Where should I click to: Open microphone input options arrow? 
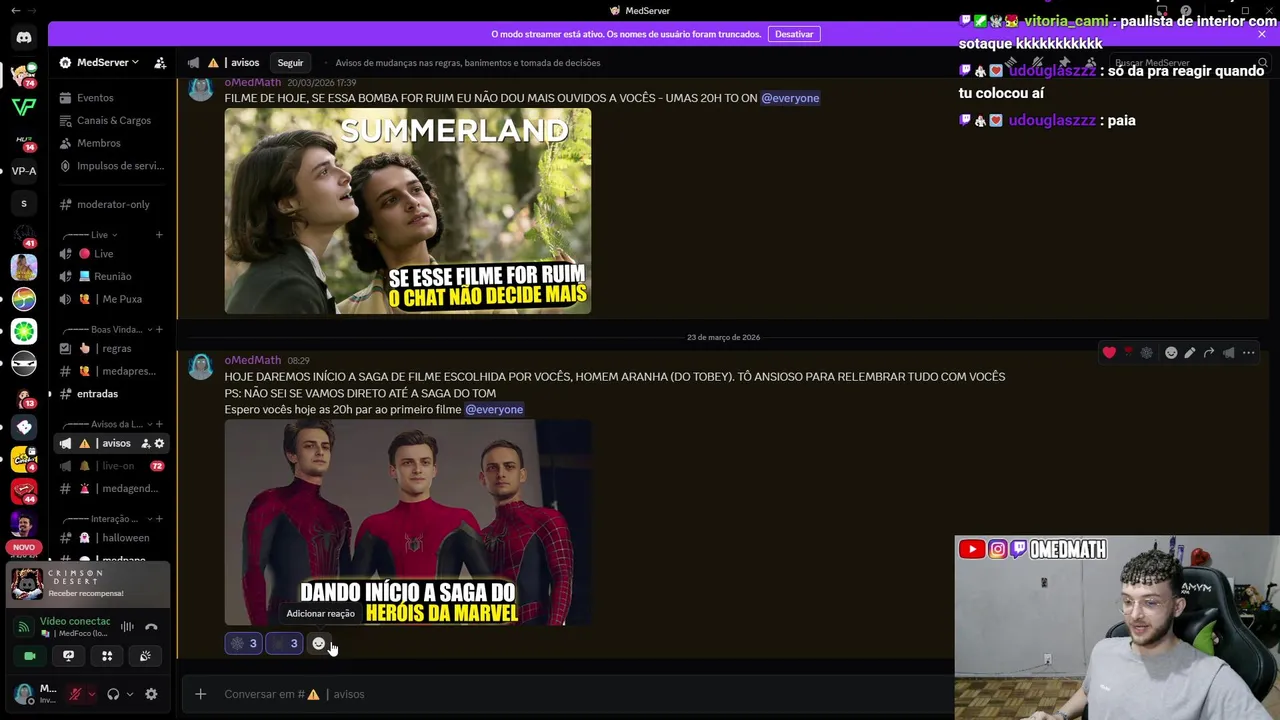(x=91, y=694)
